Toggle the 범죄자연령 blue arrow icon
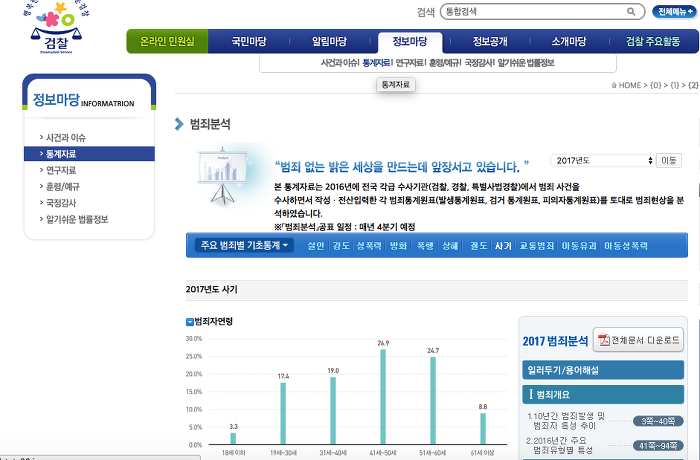 coord(190,321)
